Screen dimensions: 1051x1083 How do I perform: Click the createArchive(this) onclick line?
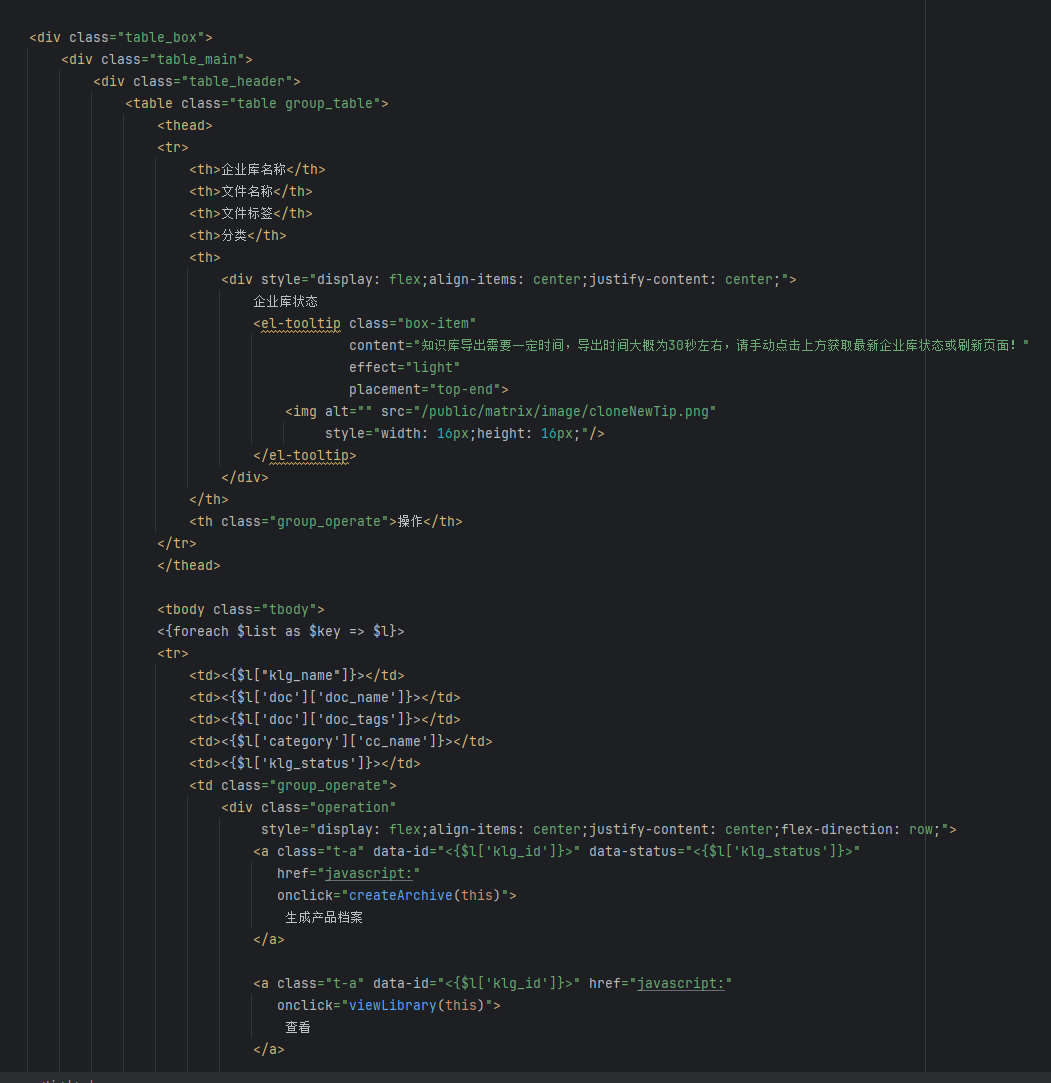click(x=396, y=896)
